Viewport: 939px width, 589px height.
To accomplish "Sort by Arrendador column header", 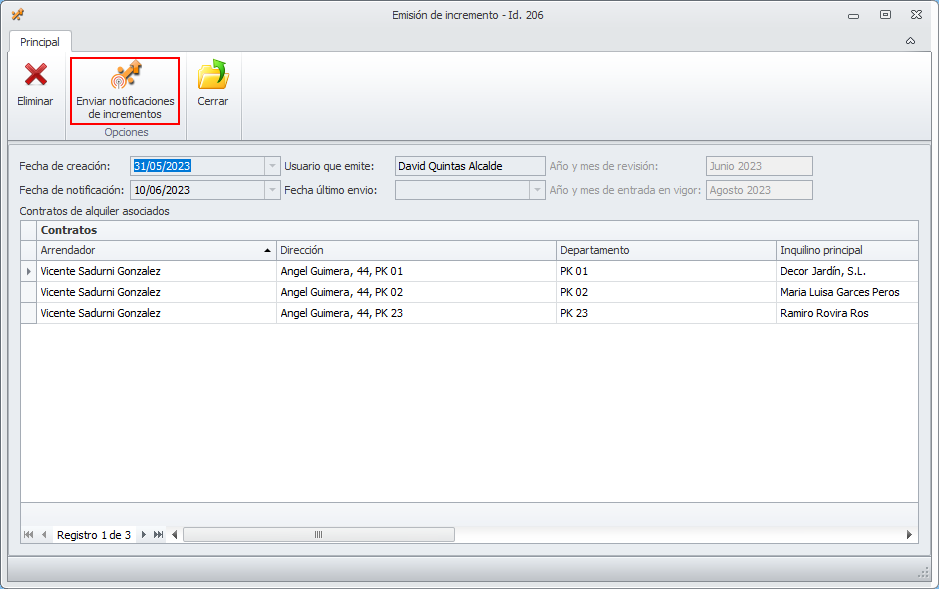I will (x=156, y=250).
